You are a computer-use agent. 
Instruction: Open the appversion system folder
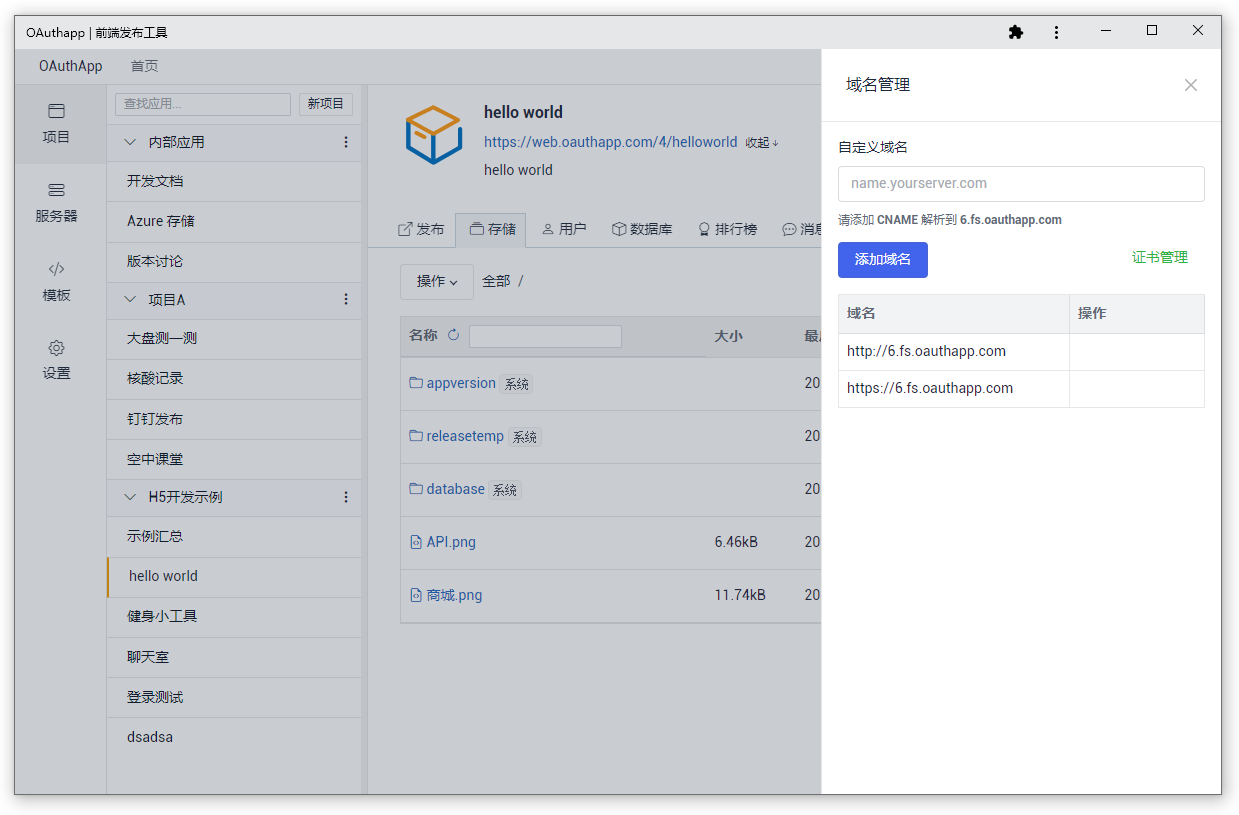(461, 383)
